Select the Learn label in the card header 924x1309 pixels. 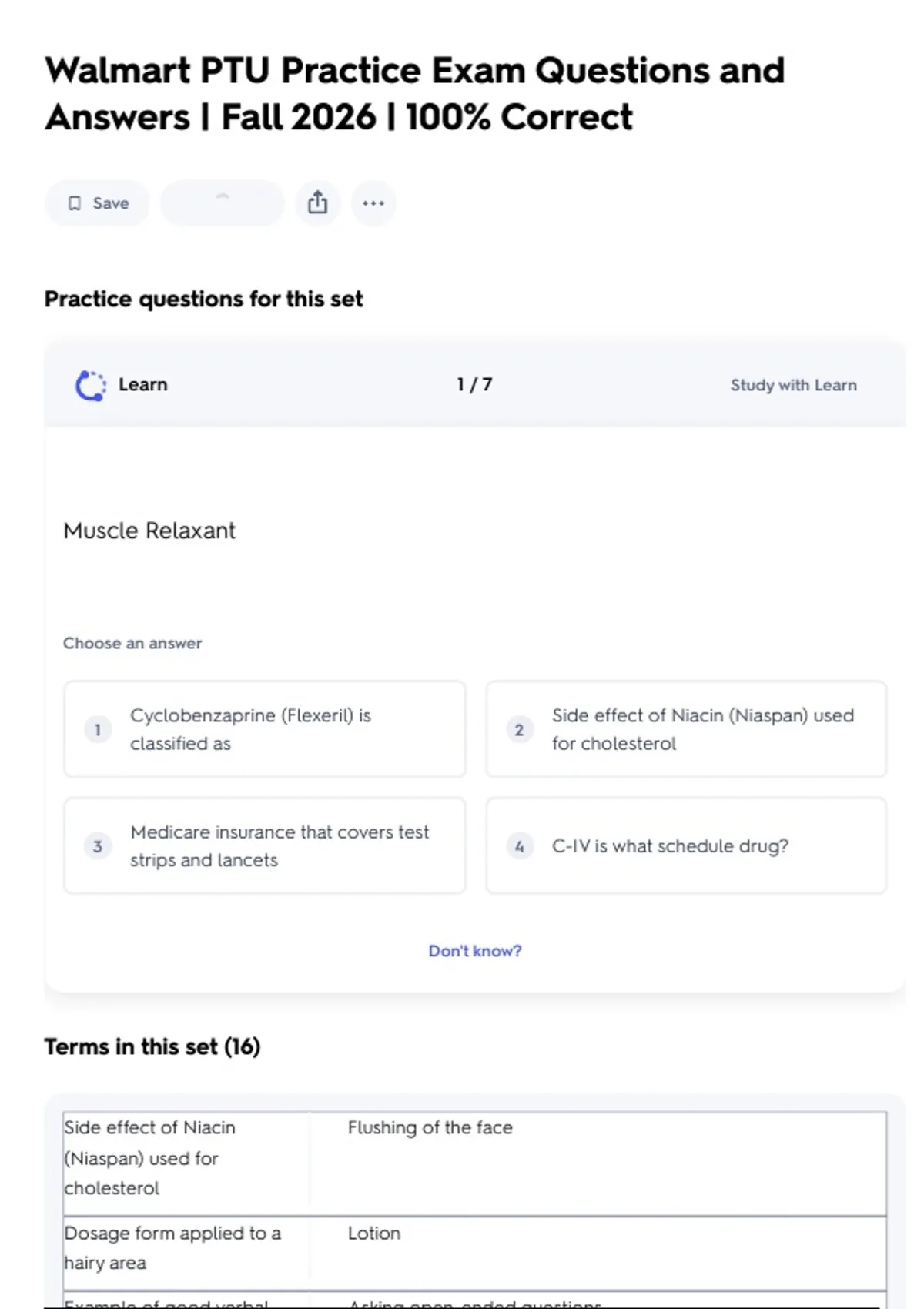click(x=143, y=384)
